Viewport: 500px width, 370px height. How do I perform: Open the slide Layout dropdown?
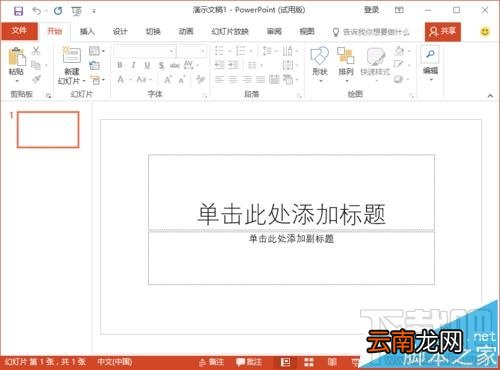(97, 51)
